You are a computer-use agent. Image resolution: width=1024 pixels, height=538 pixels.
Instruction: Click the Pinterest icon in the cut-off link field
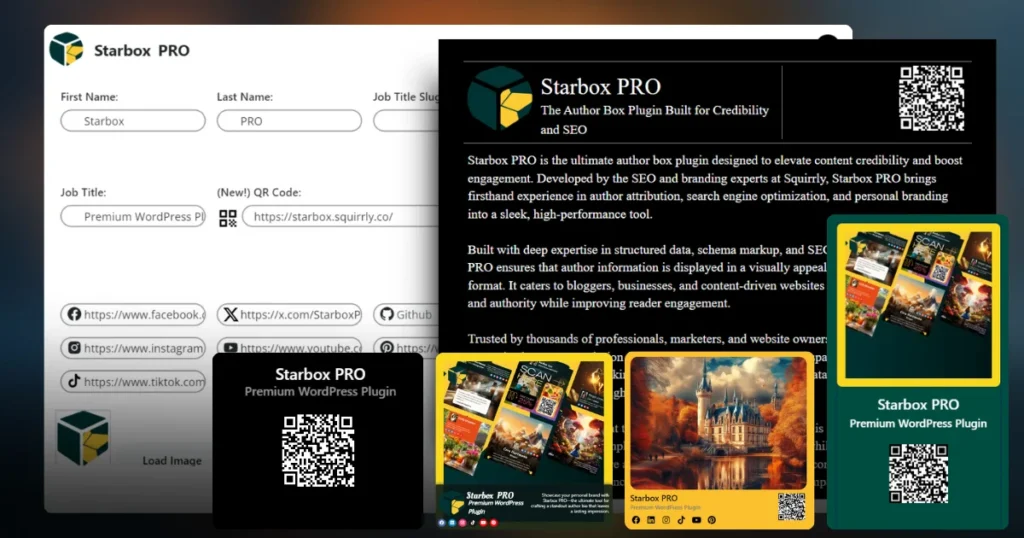(387, 347)
